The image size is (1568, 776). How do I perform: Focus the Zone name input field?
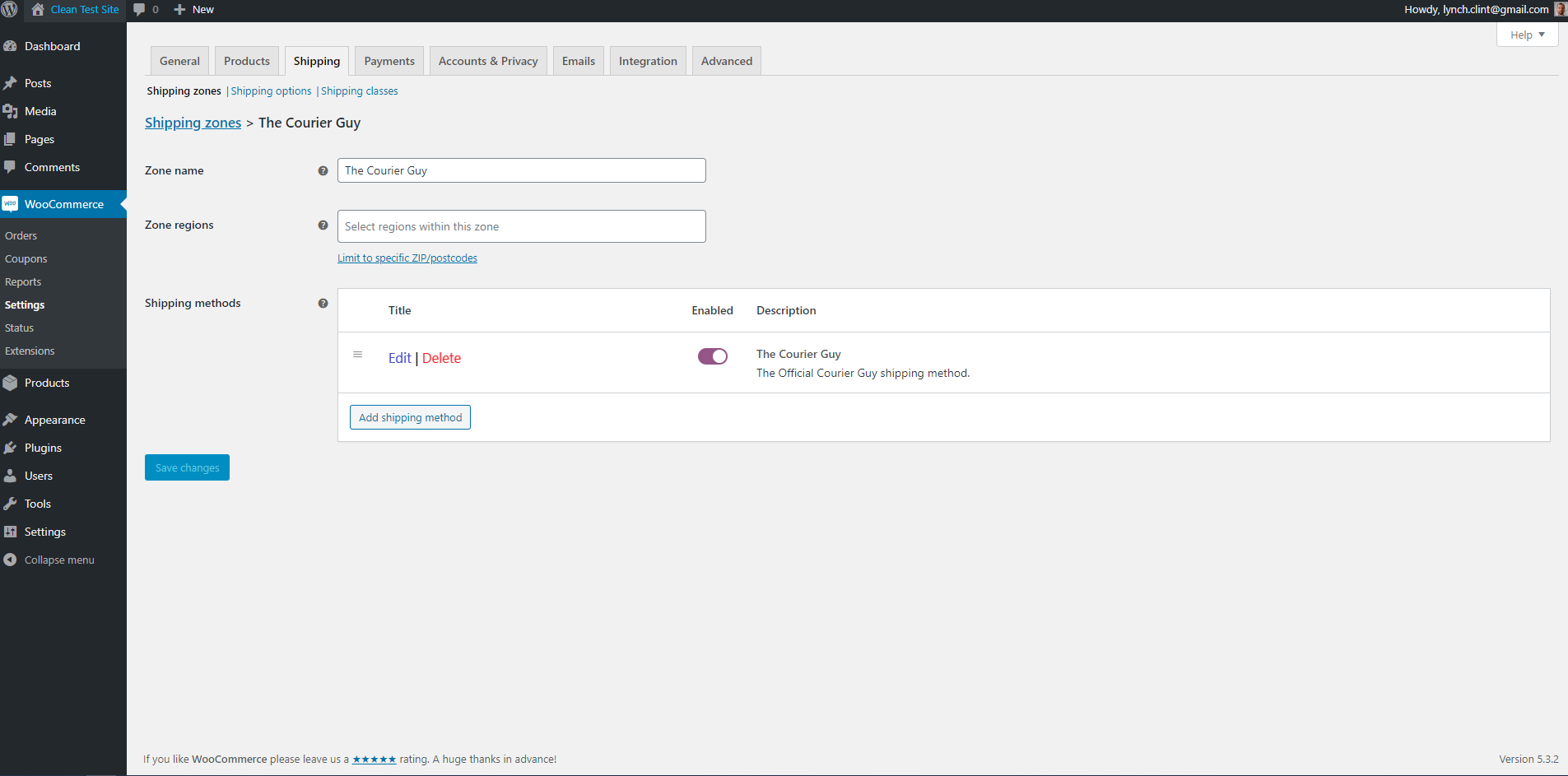(521, 170)
